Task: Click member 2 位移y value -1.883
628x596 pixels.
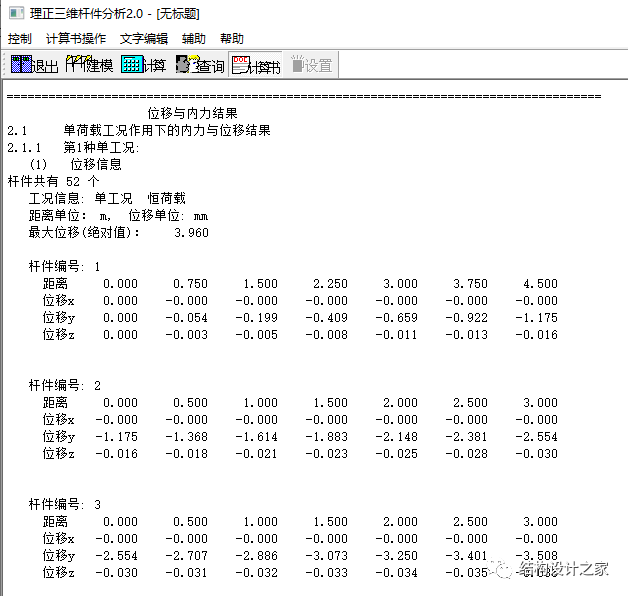Action: [x=327, y=437]
